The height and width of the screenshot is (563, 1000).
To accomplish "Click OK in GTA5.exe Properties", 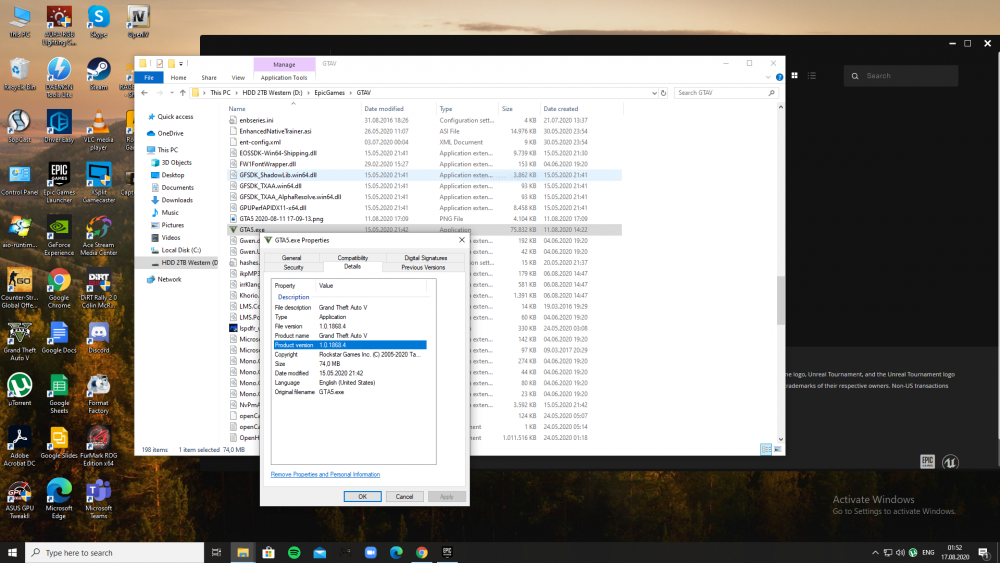I will tap(362, 496).
